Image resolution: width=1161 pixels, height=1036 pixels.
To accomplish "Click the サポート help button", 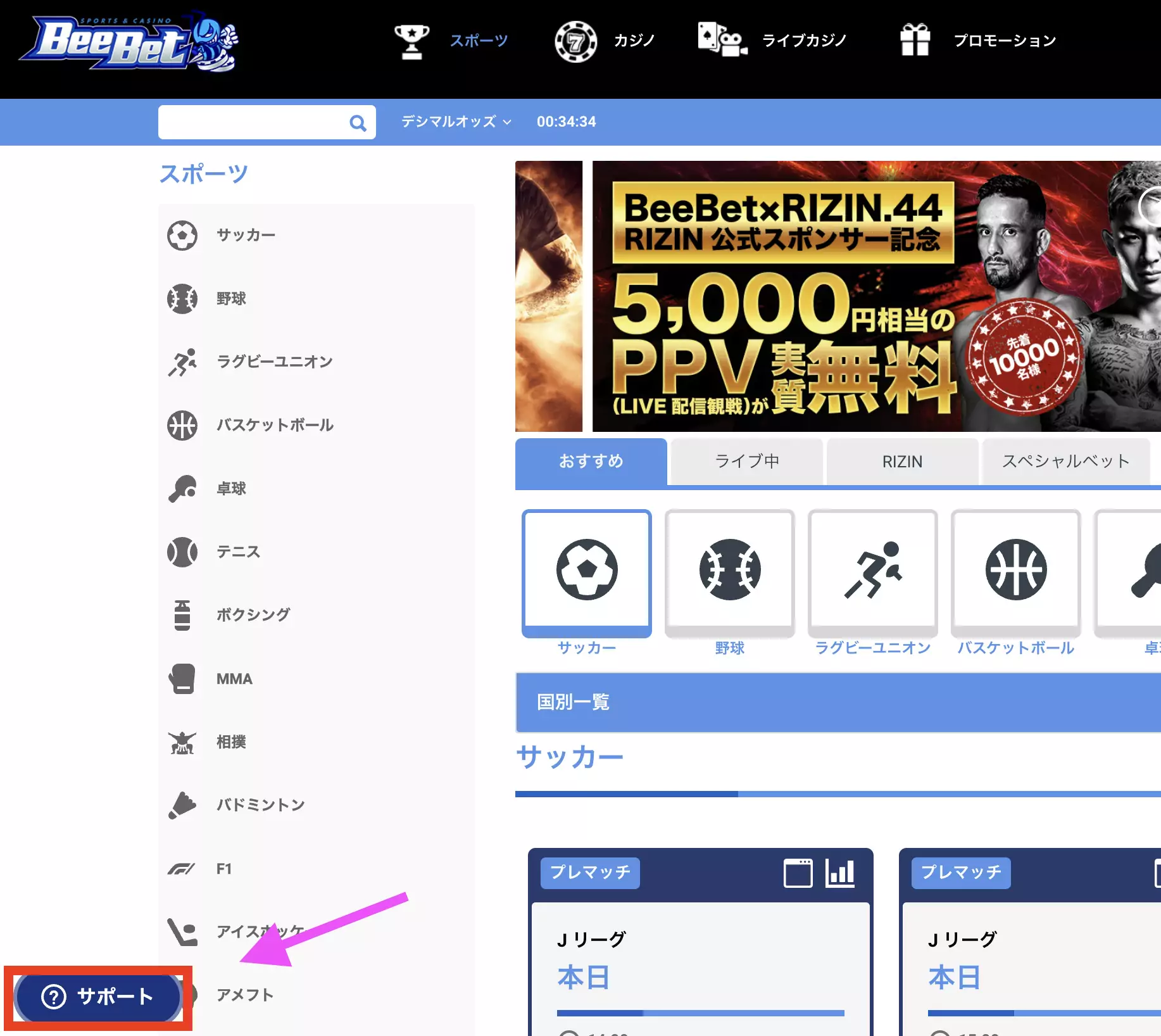I will (x=98, y=997).
